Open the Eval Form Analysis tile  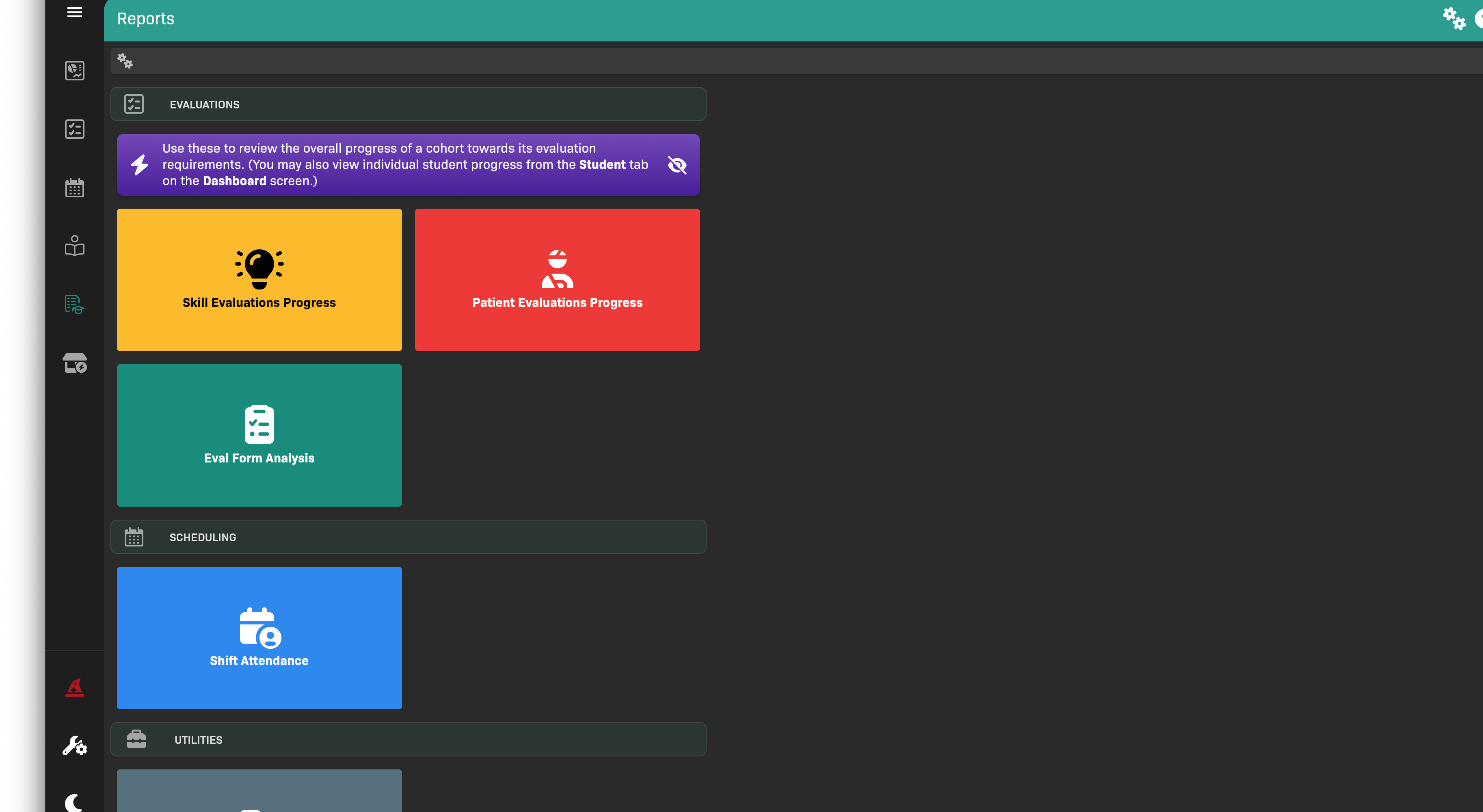[259, 435]
